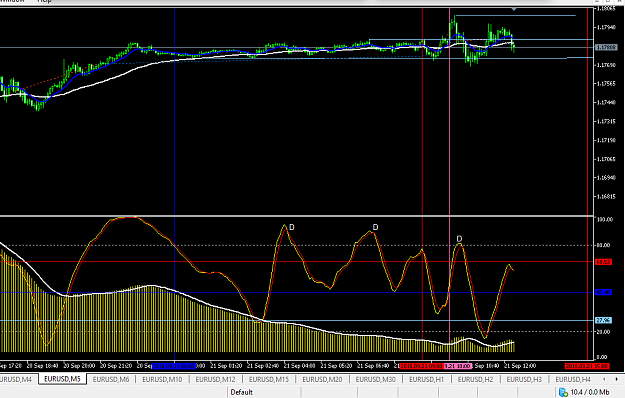Open the EURUSD,M30 chart tab
625x398 pixels.
375,379
